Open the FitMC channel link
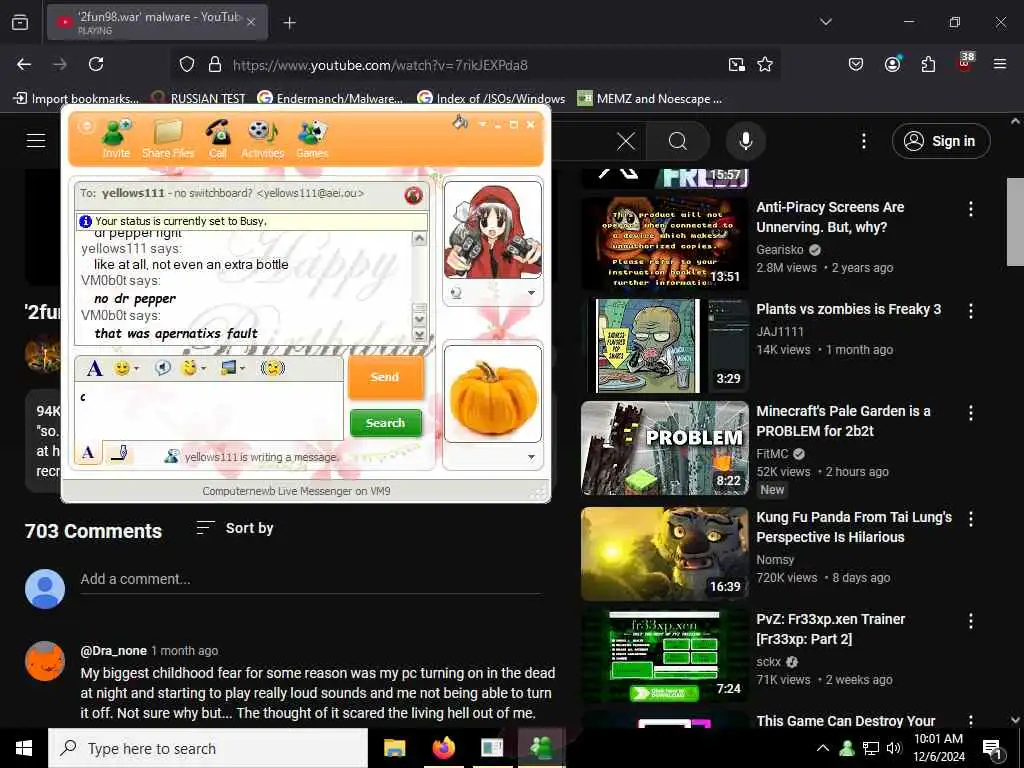This screenshot has width=1024, height=768. pos(772,453)
